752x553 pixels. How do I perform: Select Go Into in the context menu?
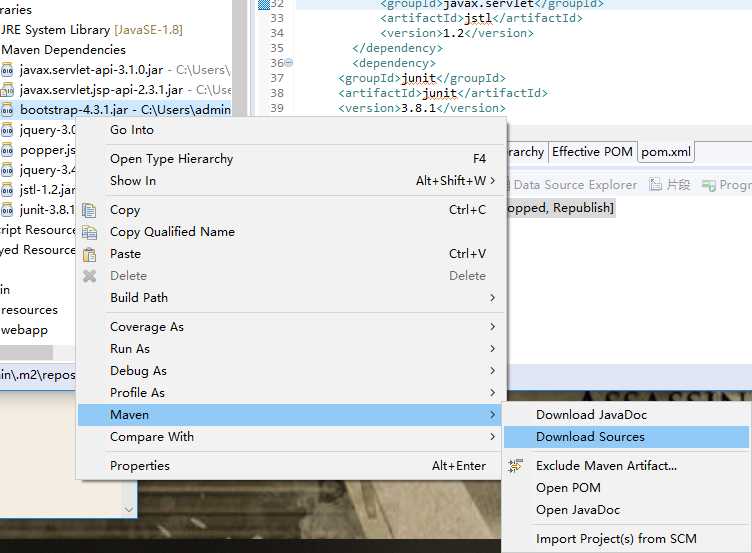pos(291,130)
